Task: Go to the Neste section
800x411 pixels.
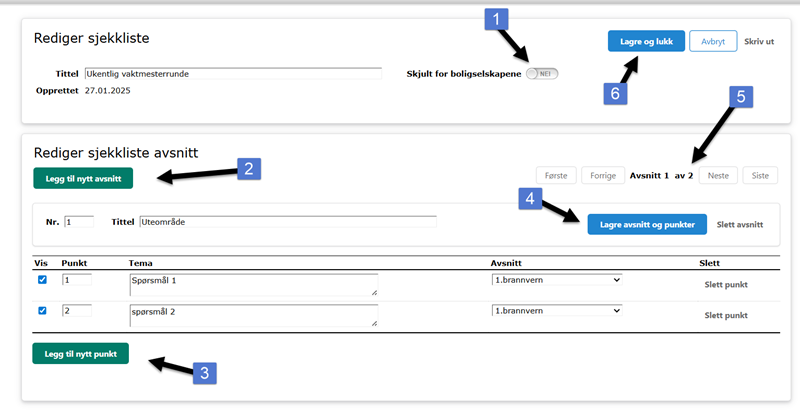Action: (716, 175)
